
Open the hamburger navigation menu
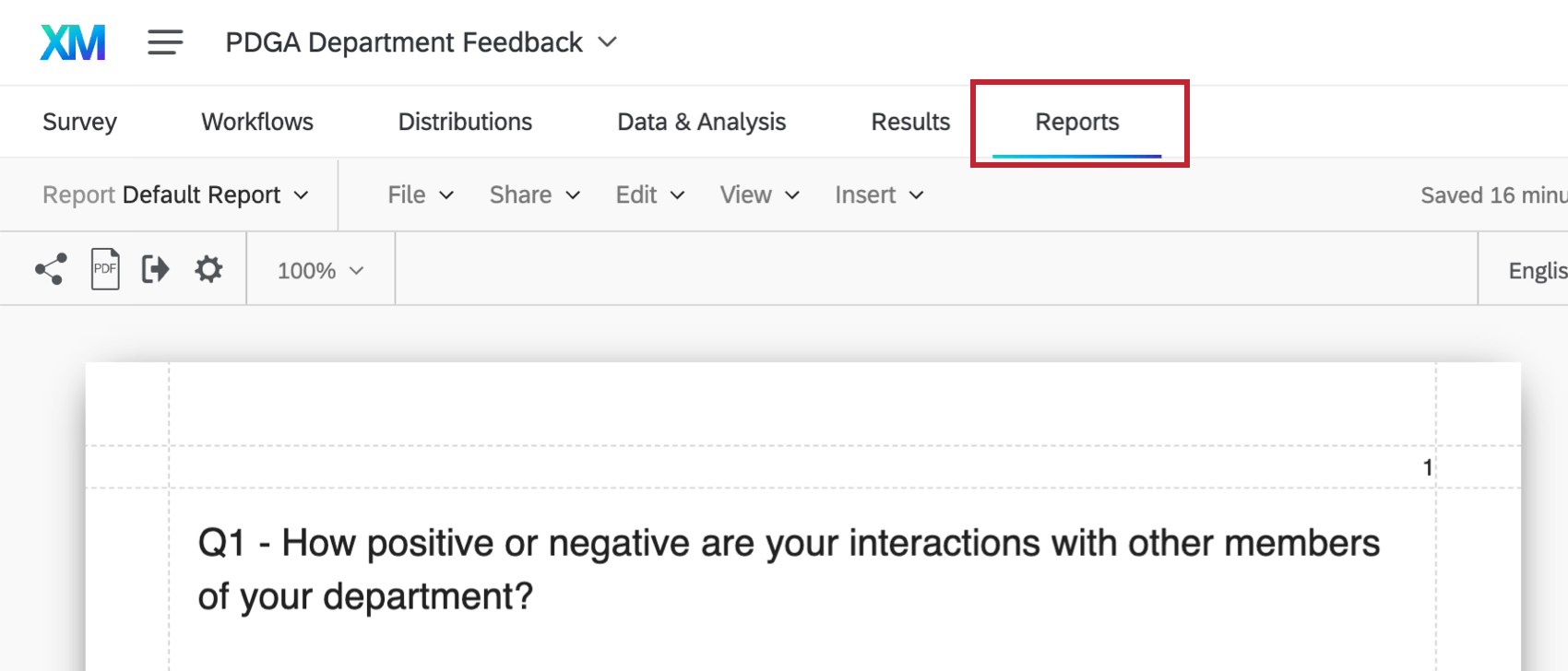(165, 42)
